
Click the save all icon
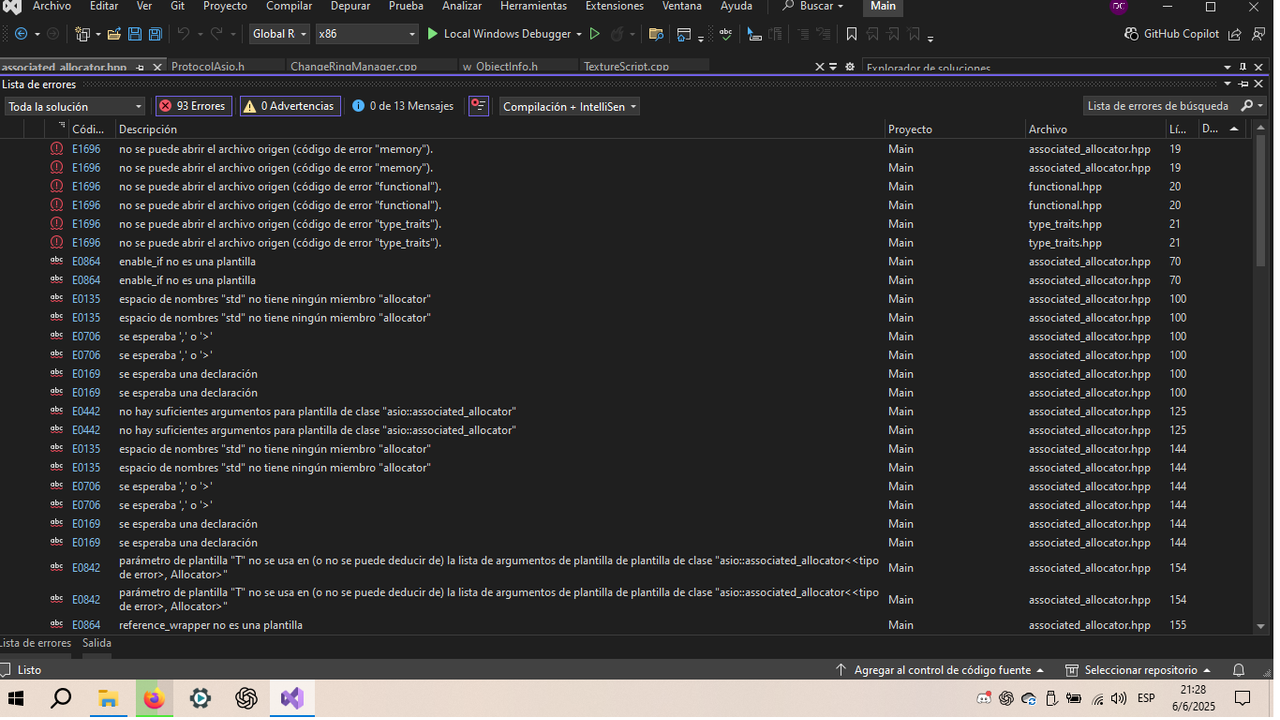tap(155, 34)
